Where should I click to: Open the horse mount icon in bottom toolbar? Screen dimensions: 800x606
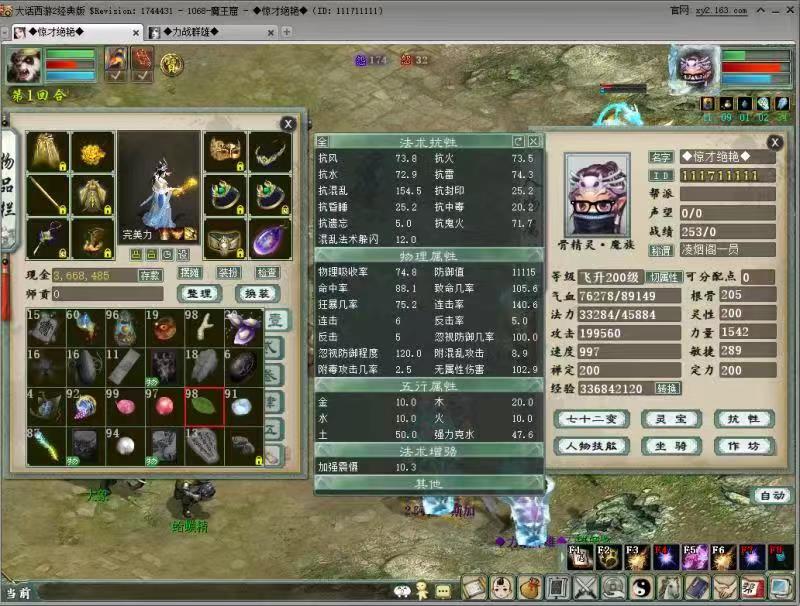pos(669,588)
